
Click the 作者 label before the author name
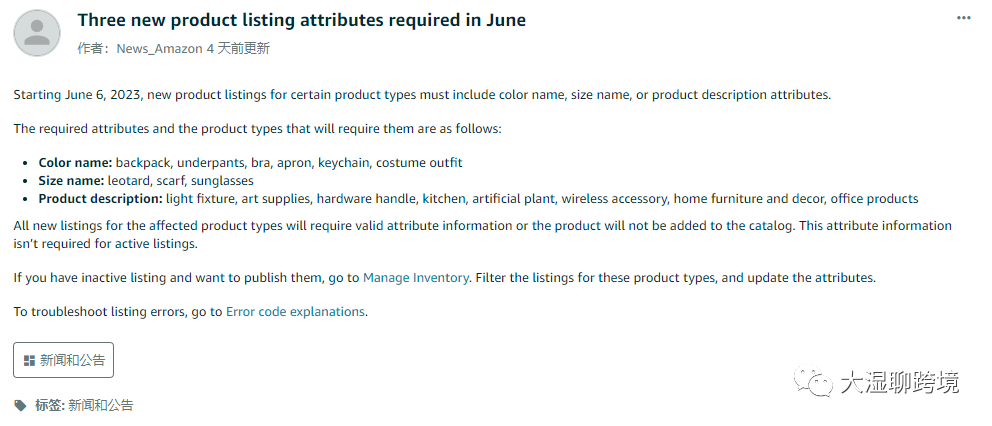(x=91, y=48)
